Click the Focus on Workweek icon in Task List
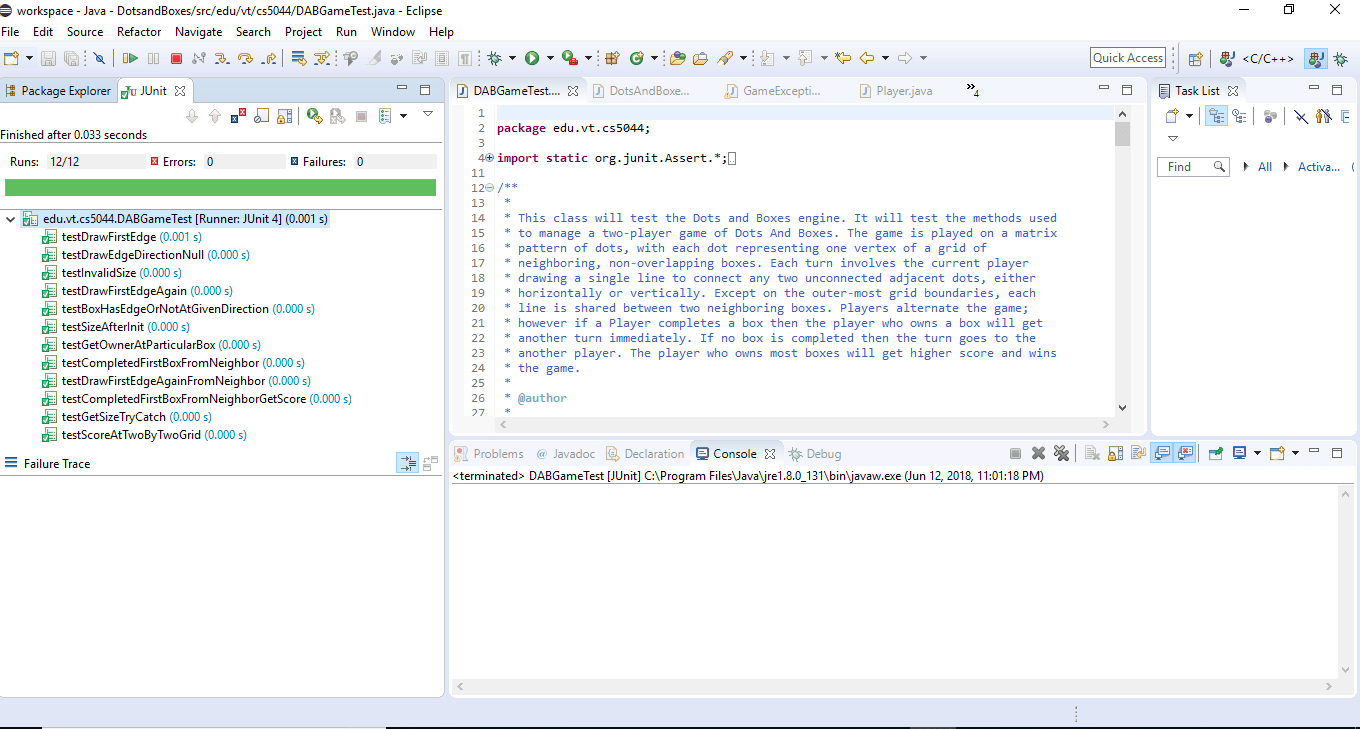Screen dimensions: 1360x729 coord(1270,116)
